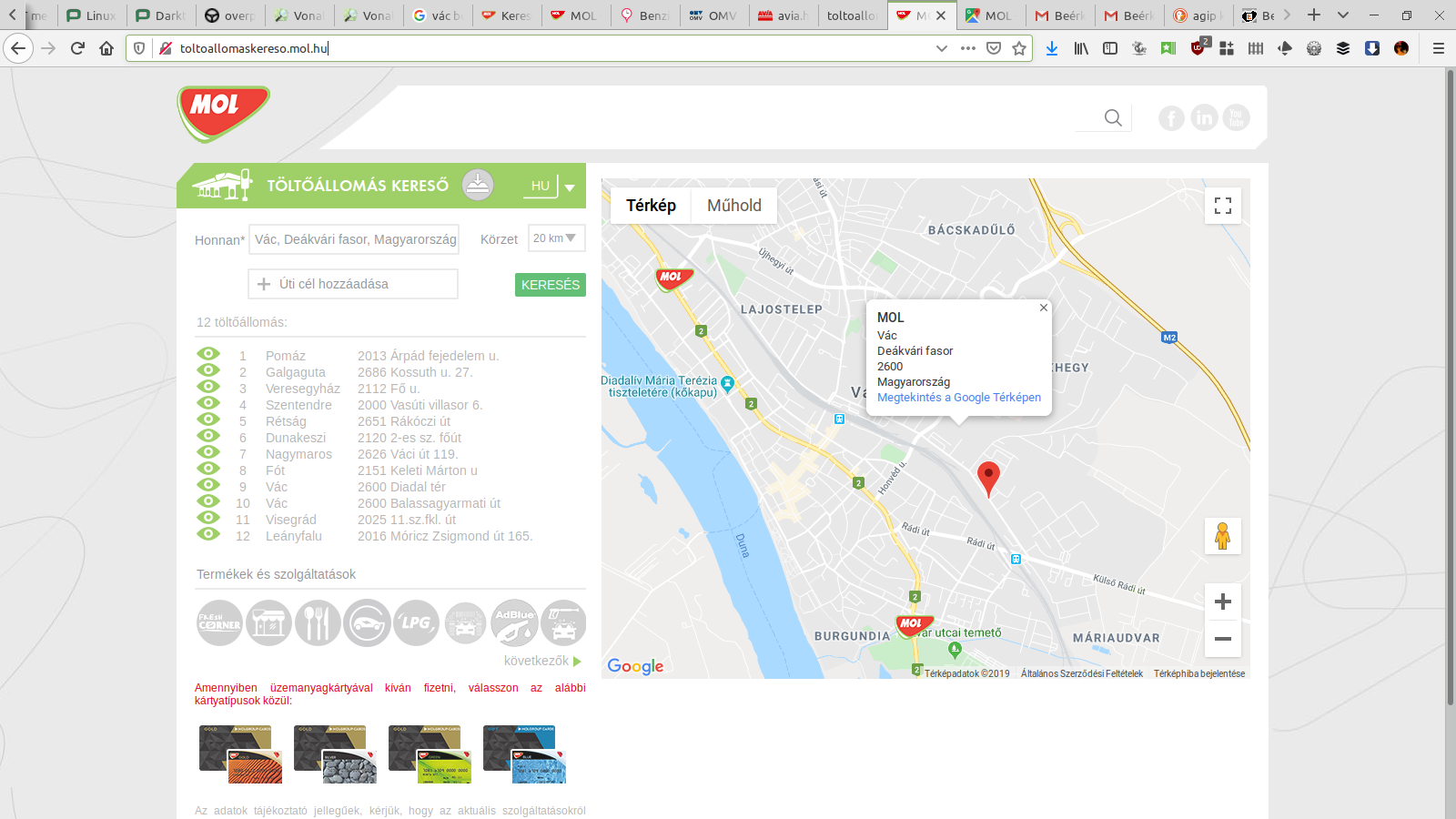Open the list all tabs chevron
Image resolution: width=1456 pixels, height=819 pixels.
[1343, 15]
